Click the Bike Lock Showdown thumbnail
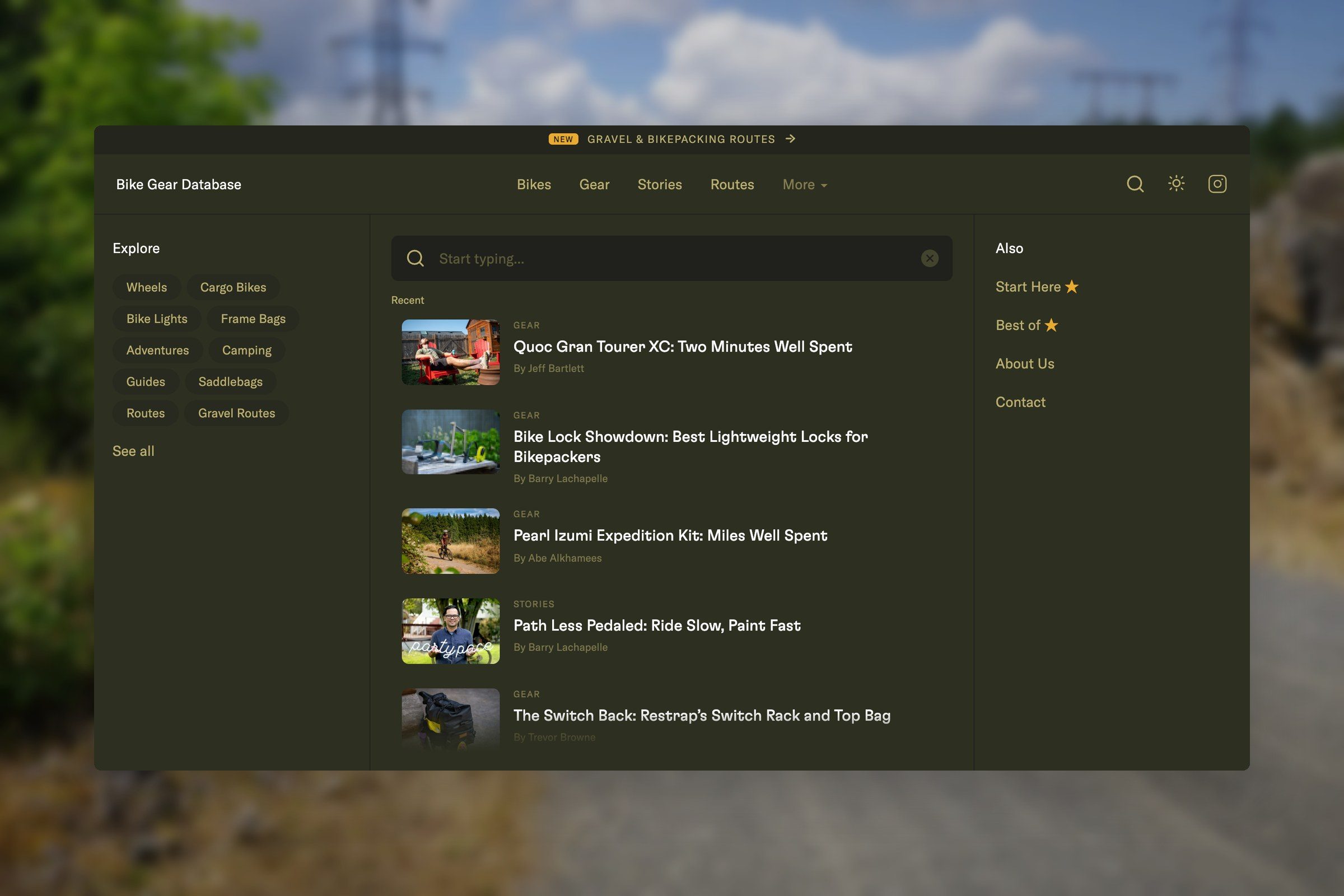The height and width of the screenshot is (896, 1344). point(450,442)
